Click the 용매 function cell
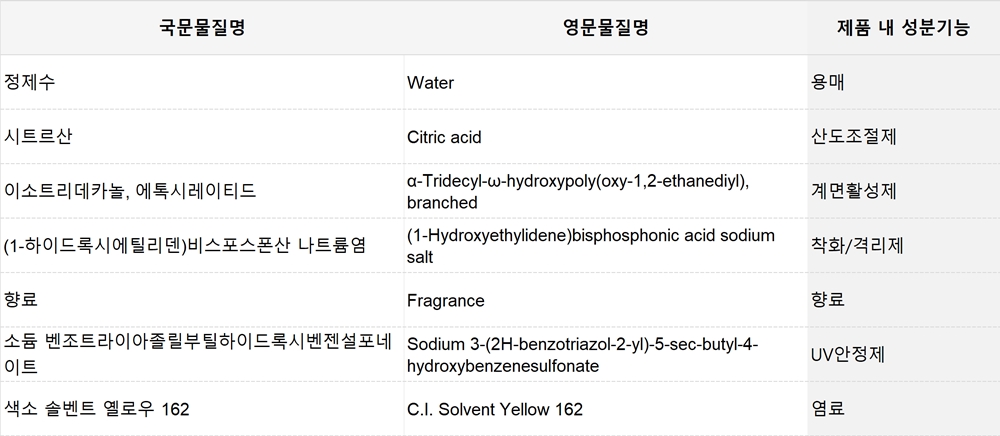Viewport: 1000px width, 436px height. 904,82
